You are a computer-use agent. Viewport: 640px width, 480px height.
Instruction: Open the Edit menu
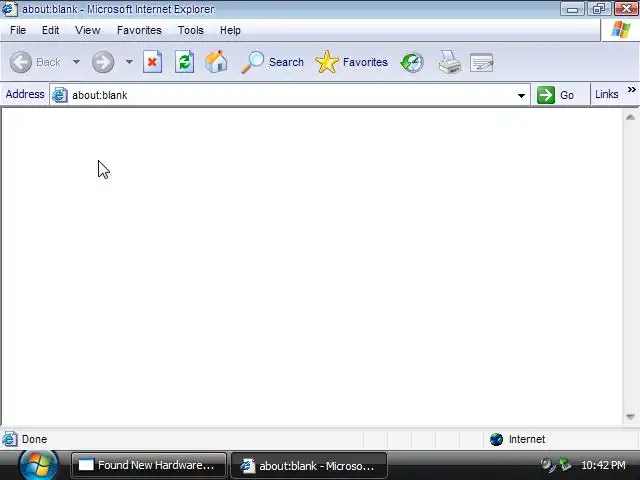point(51,30)
